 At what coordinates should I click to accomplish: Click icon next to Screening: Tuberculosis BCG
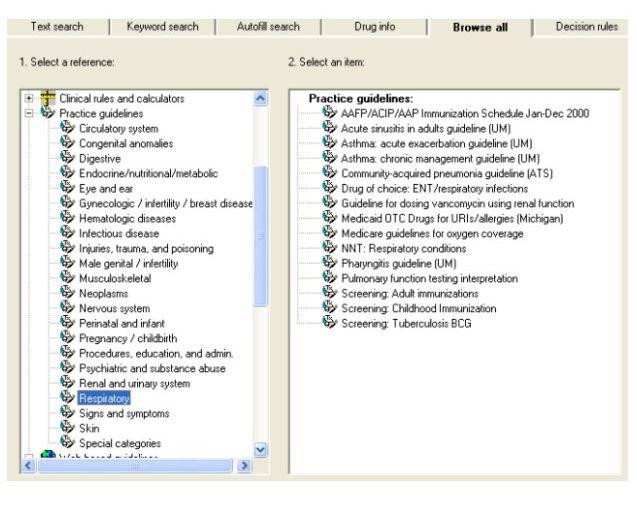329,323
